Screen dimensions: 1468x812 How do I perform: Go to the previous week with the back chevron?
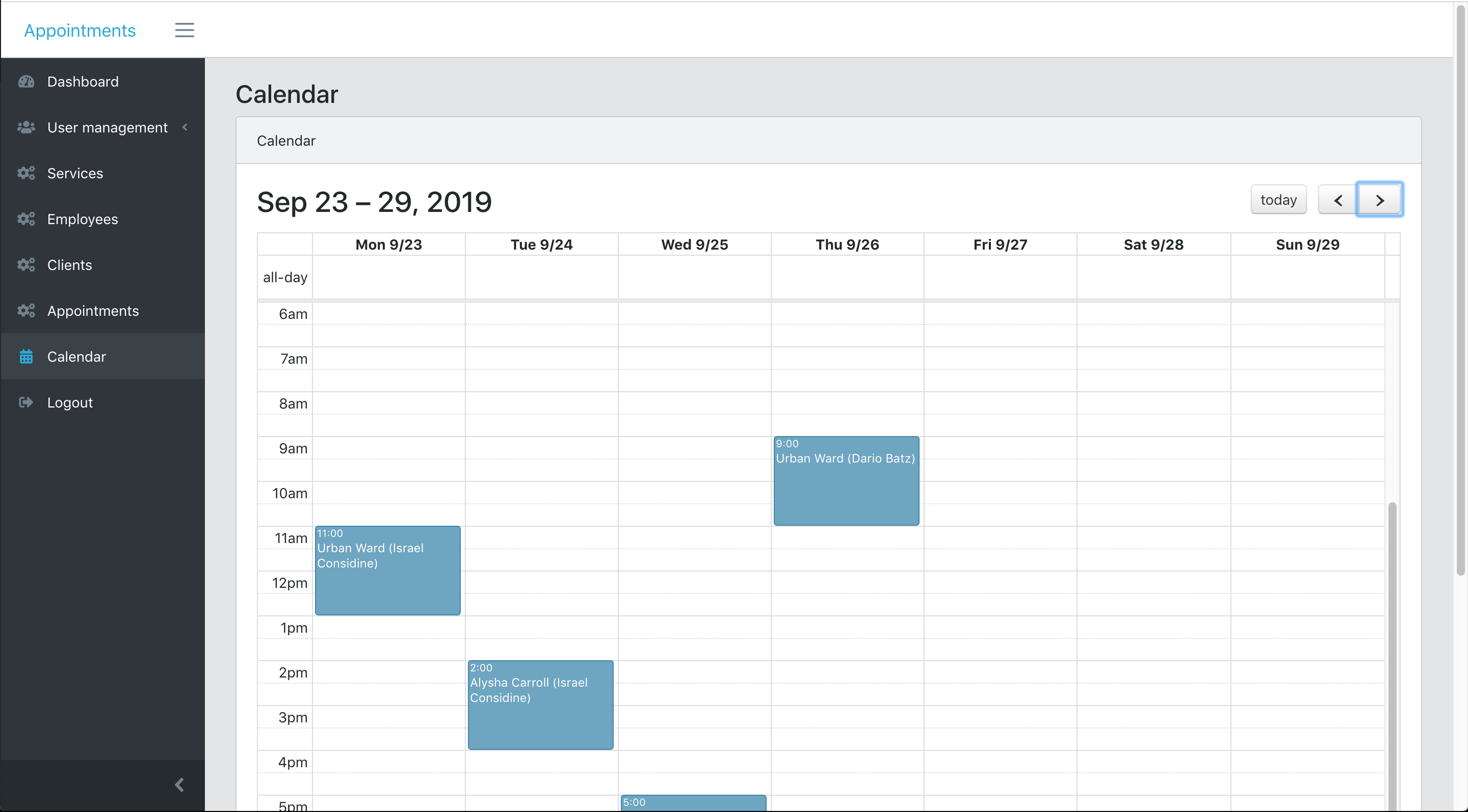1337,200
